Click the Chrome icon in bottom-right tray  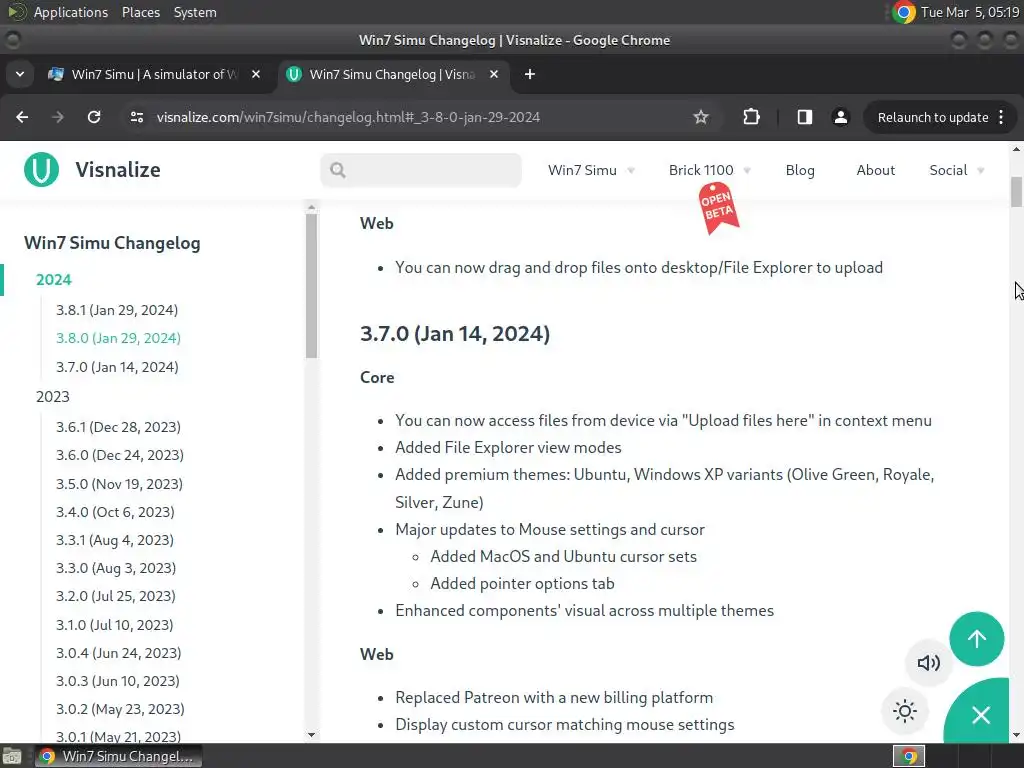(x=908, y=756)
